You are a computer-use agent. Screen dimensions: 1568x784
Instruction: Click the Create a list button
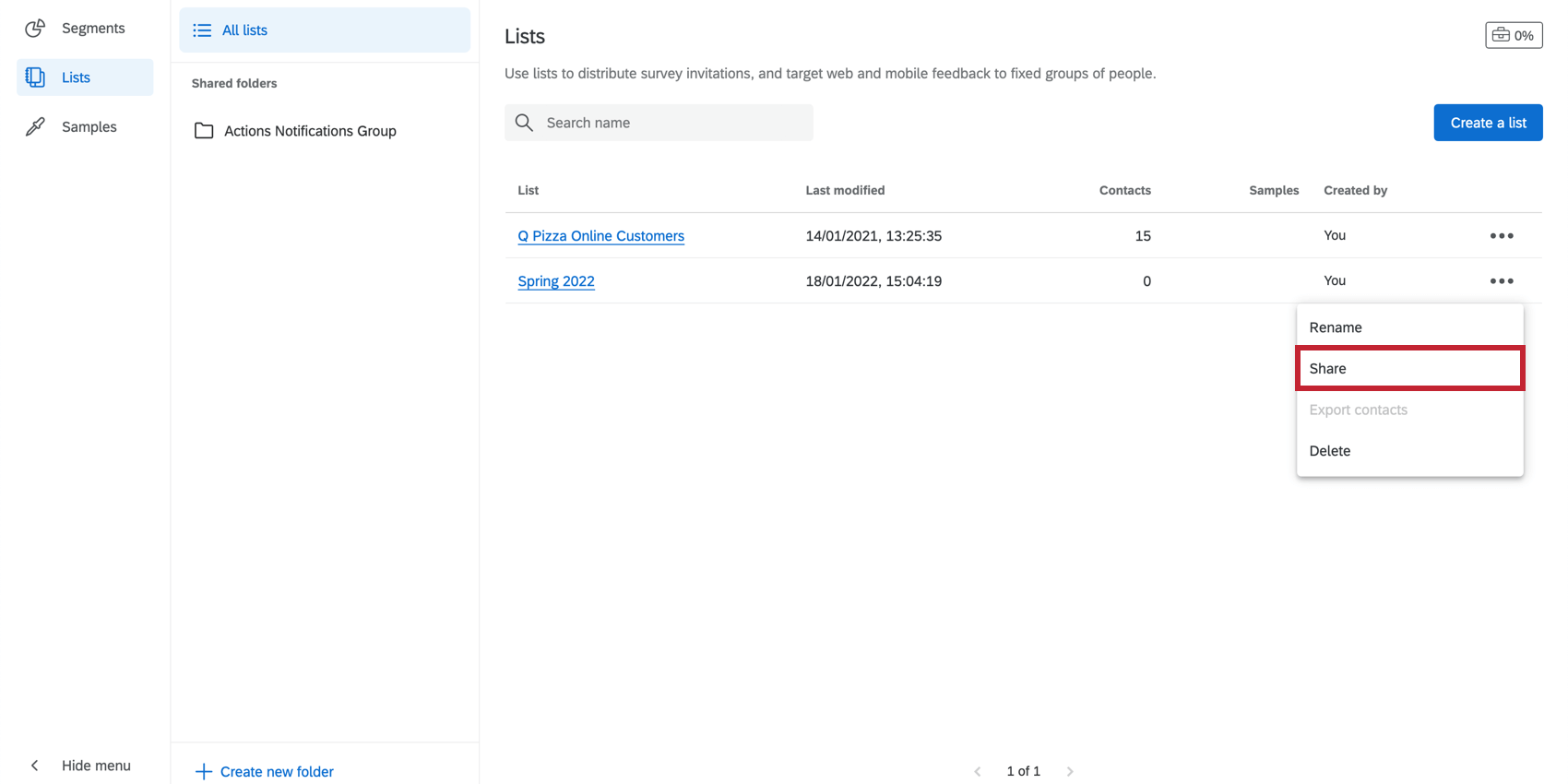pos(1487,123)
